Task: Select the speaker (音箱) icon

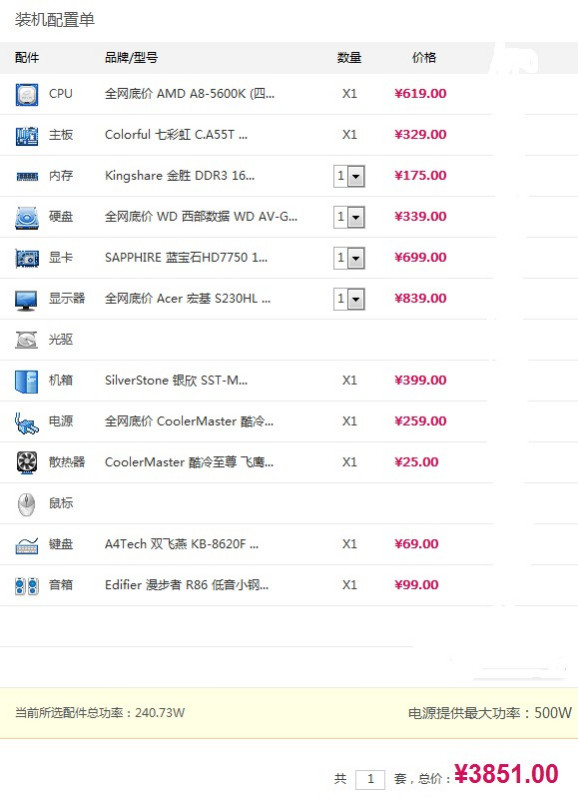Action: coord(27,586)
